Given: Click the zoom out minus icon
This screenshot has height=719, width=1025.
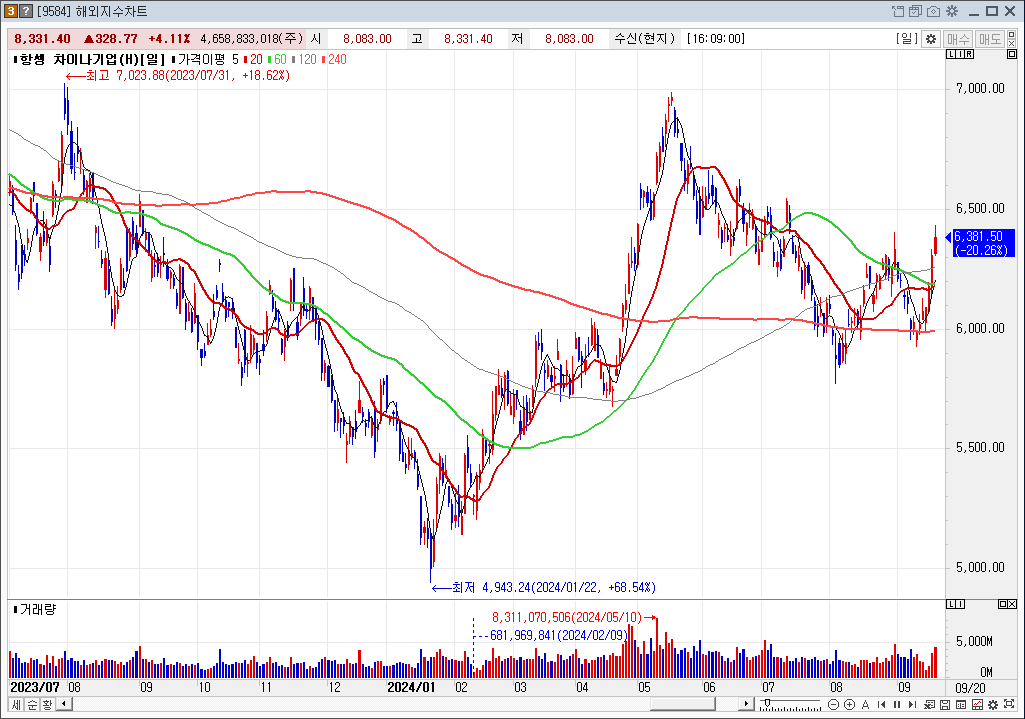Looking at the screenshot, I should [833, 705].
